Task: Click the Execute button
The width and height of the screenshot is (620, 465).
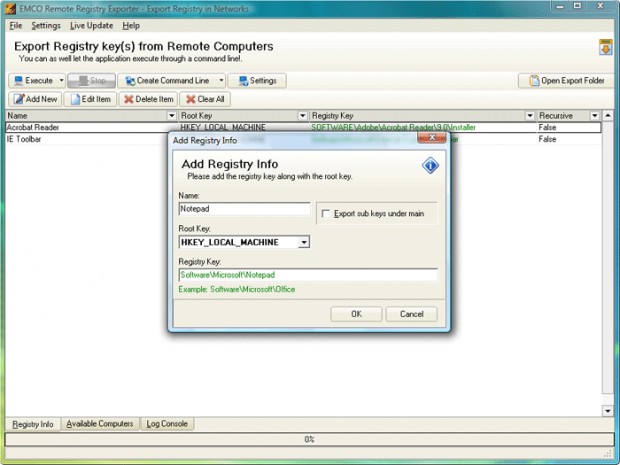Action: pos(33,81)
